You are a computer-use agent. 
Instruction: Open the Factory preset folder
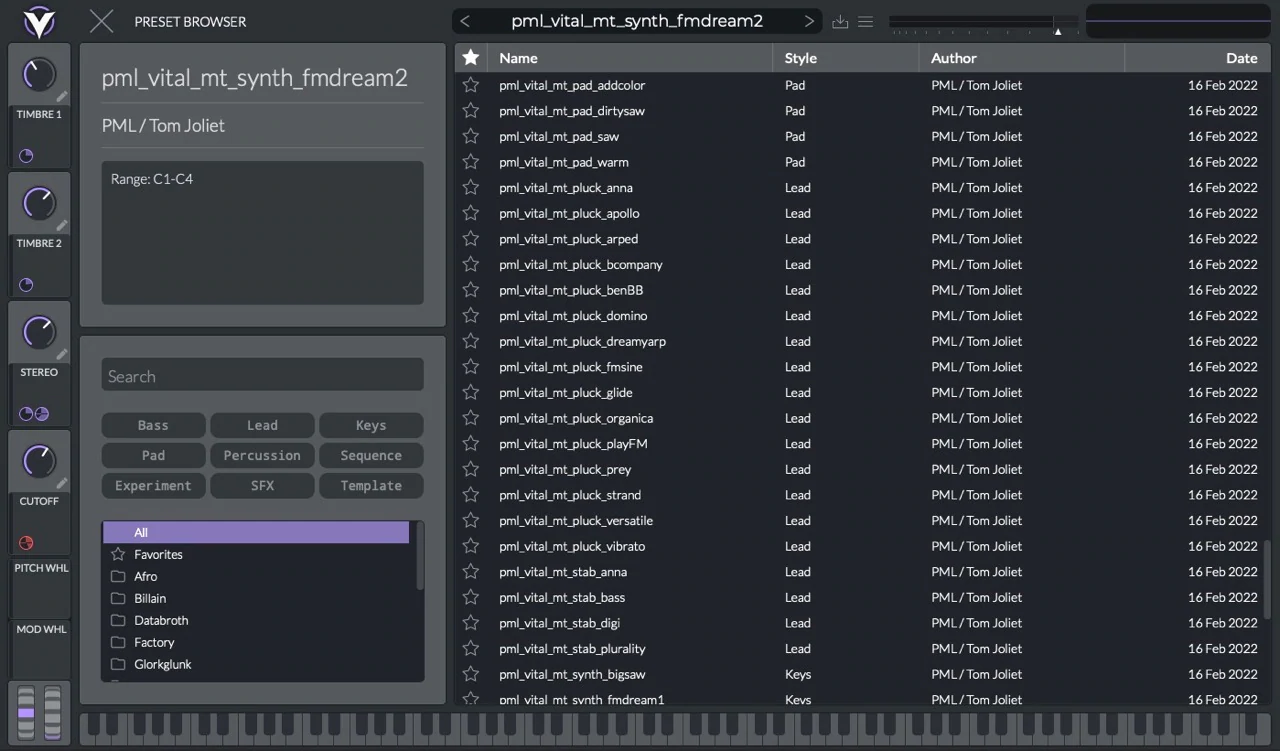(256, 642)
